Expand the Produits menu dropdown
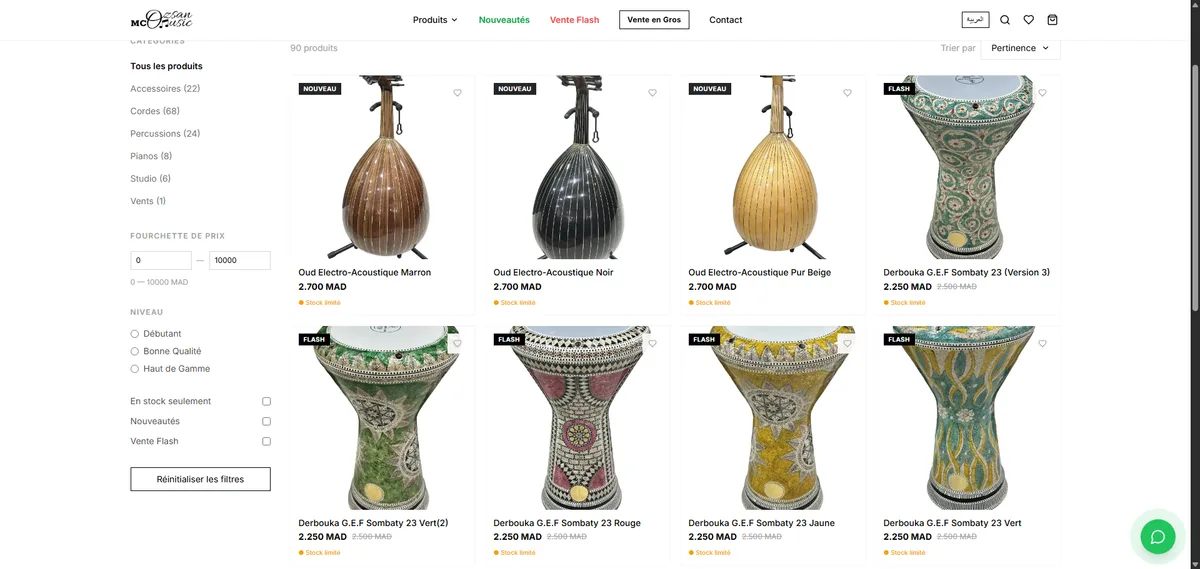Screen dimensions: 1200x569 (435, 20)
